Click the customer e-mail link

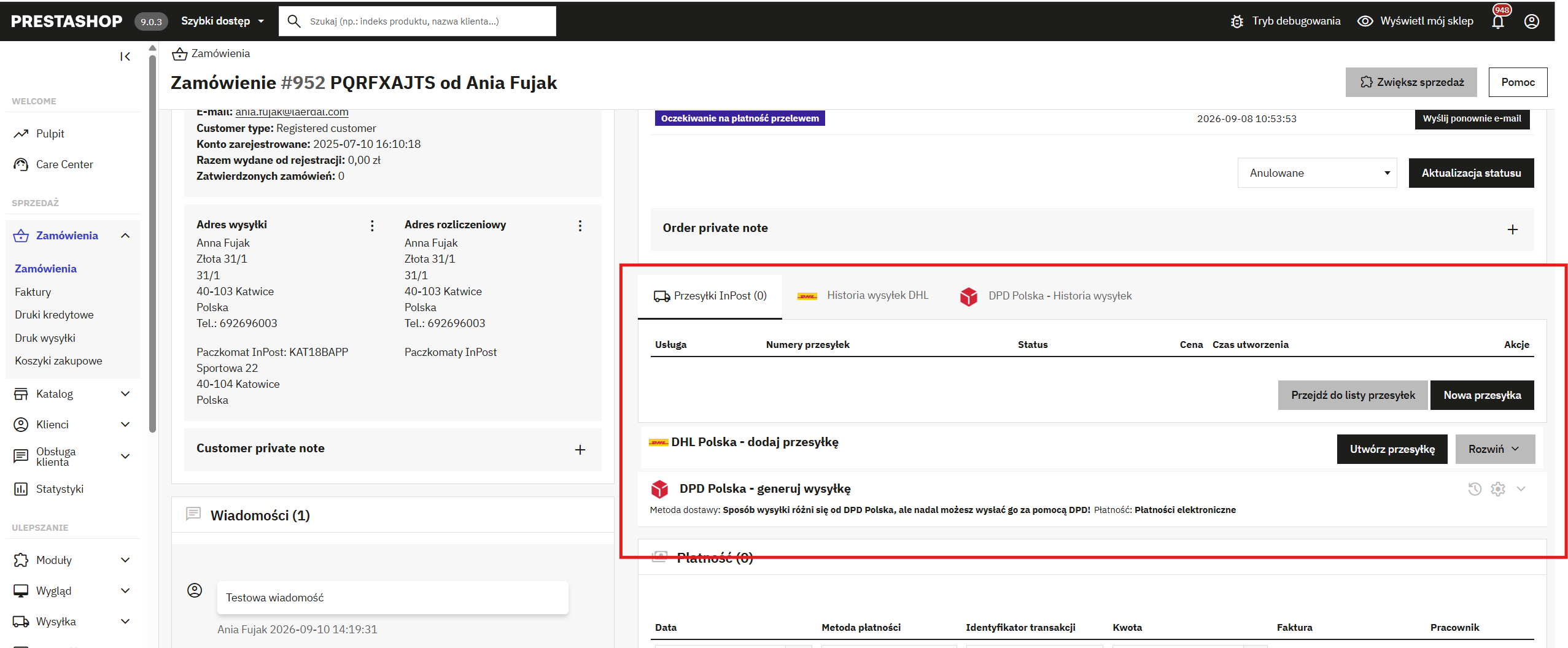click(292, 112)
